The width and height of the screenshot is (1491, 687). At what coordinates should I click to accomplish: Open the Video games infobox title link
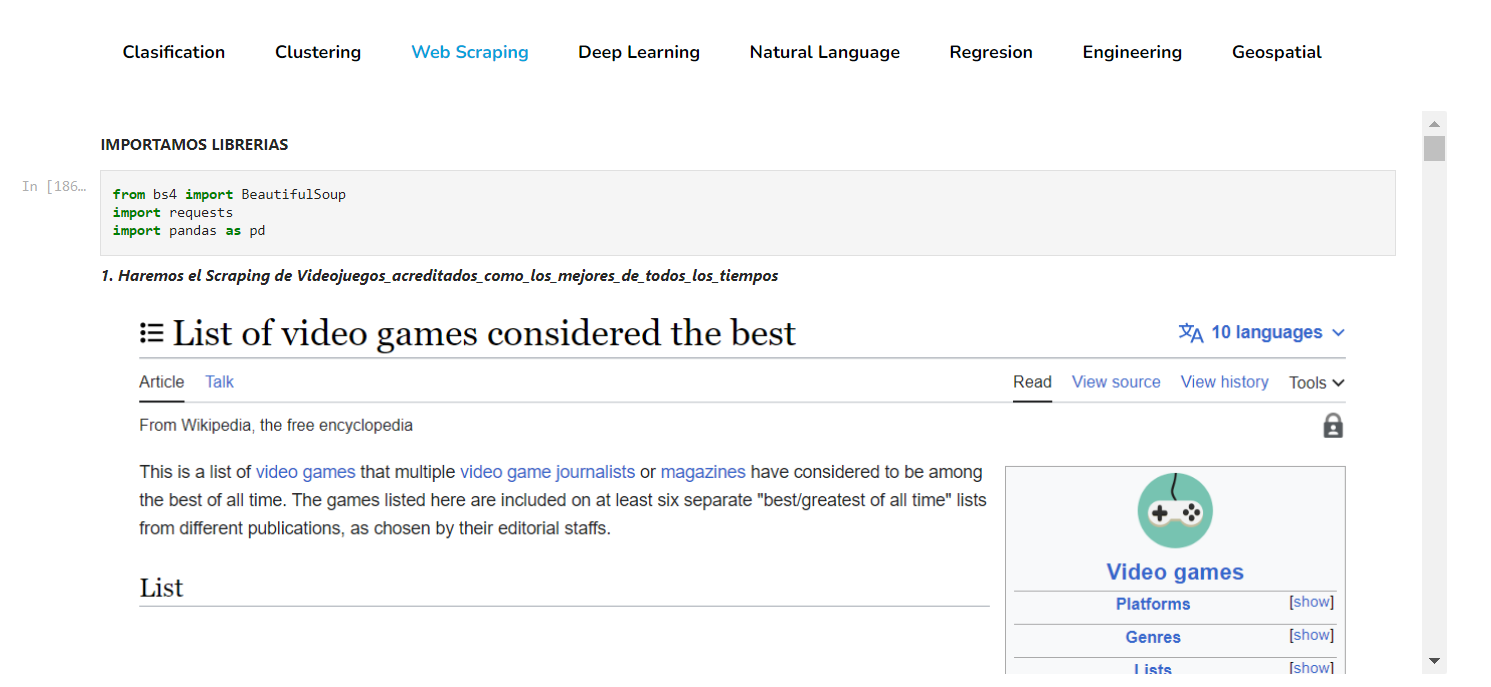1175,572
